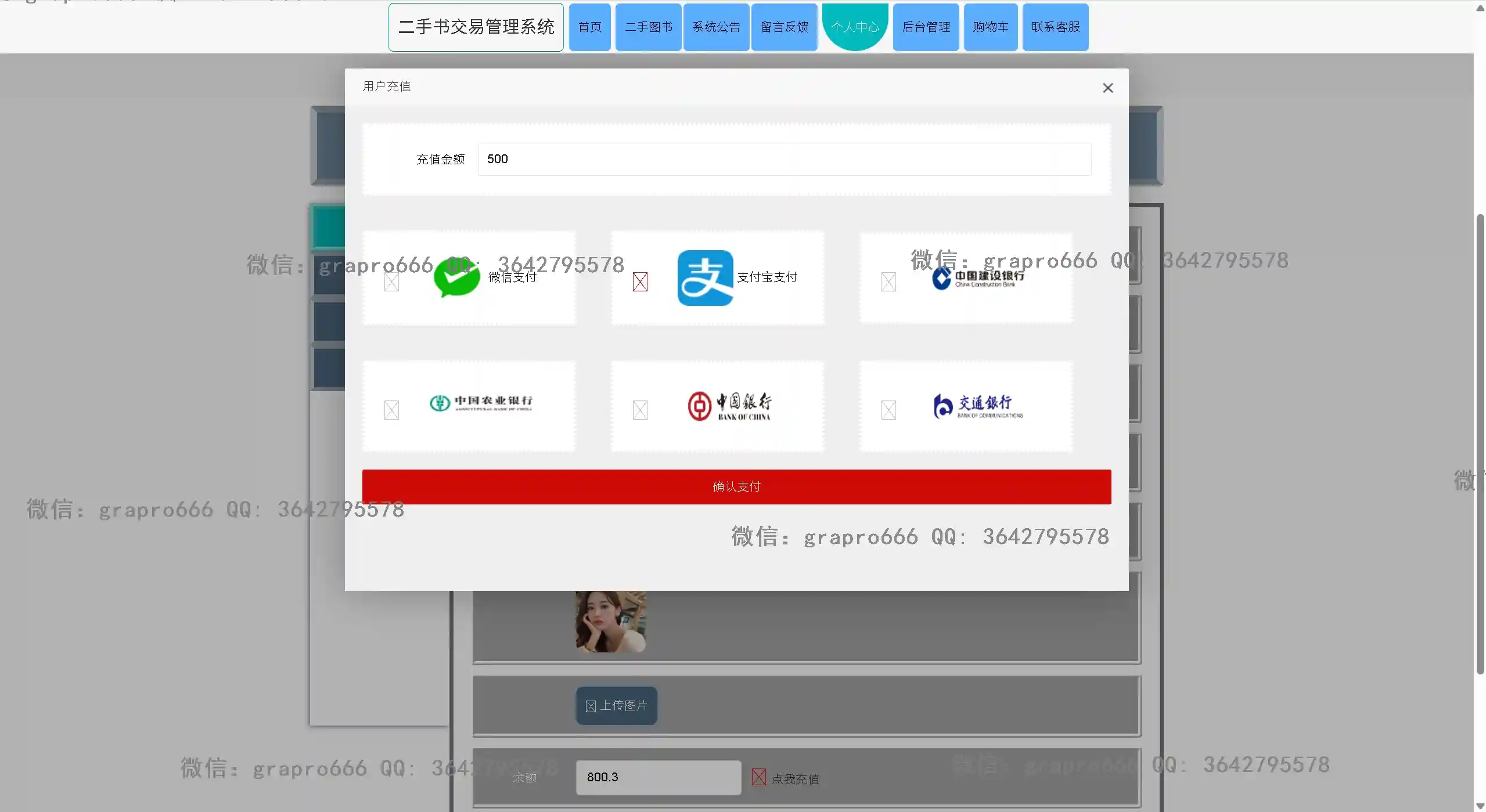This screenshot has width=1486, height=812.
Task: Select the WeChat Pay radio option
Action: 391,282
